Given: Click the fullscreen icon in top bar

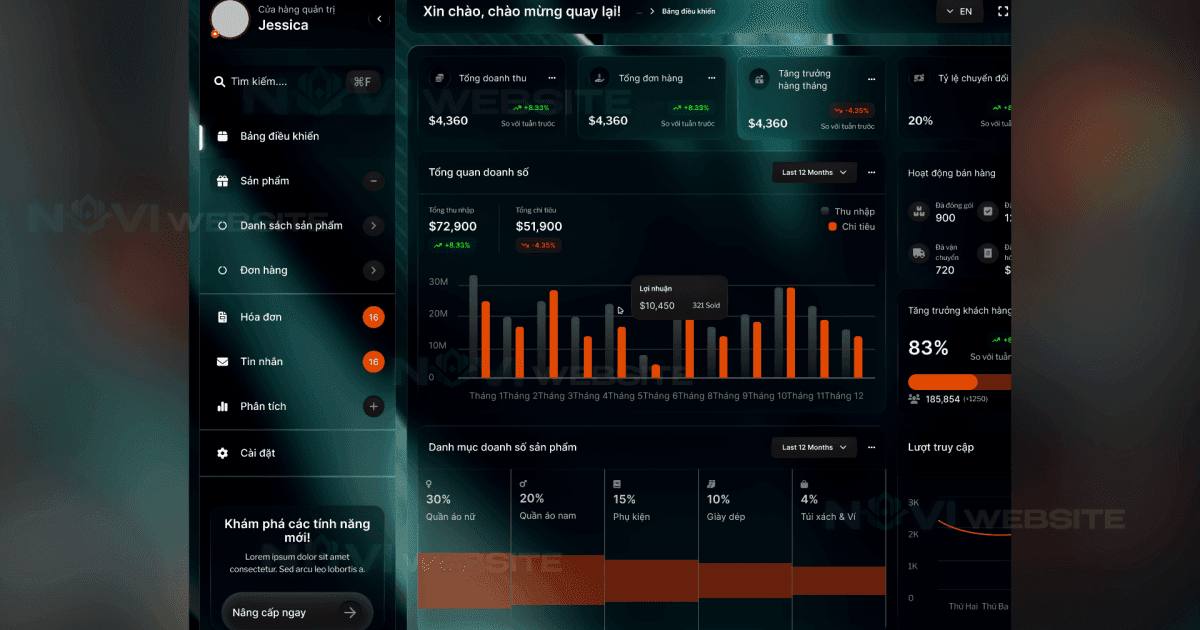Looking at the screenshot, I should coord(1003,12).
